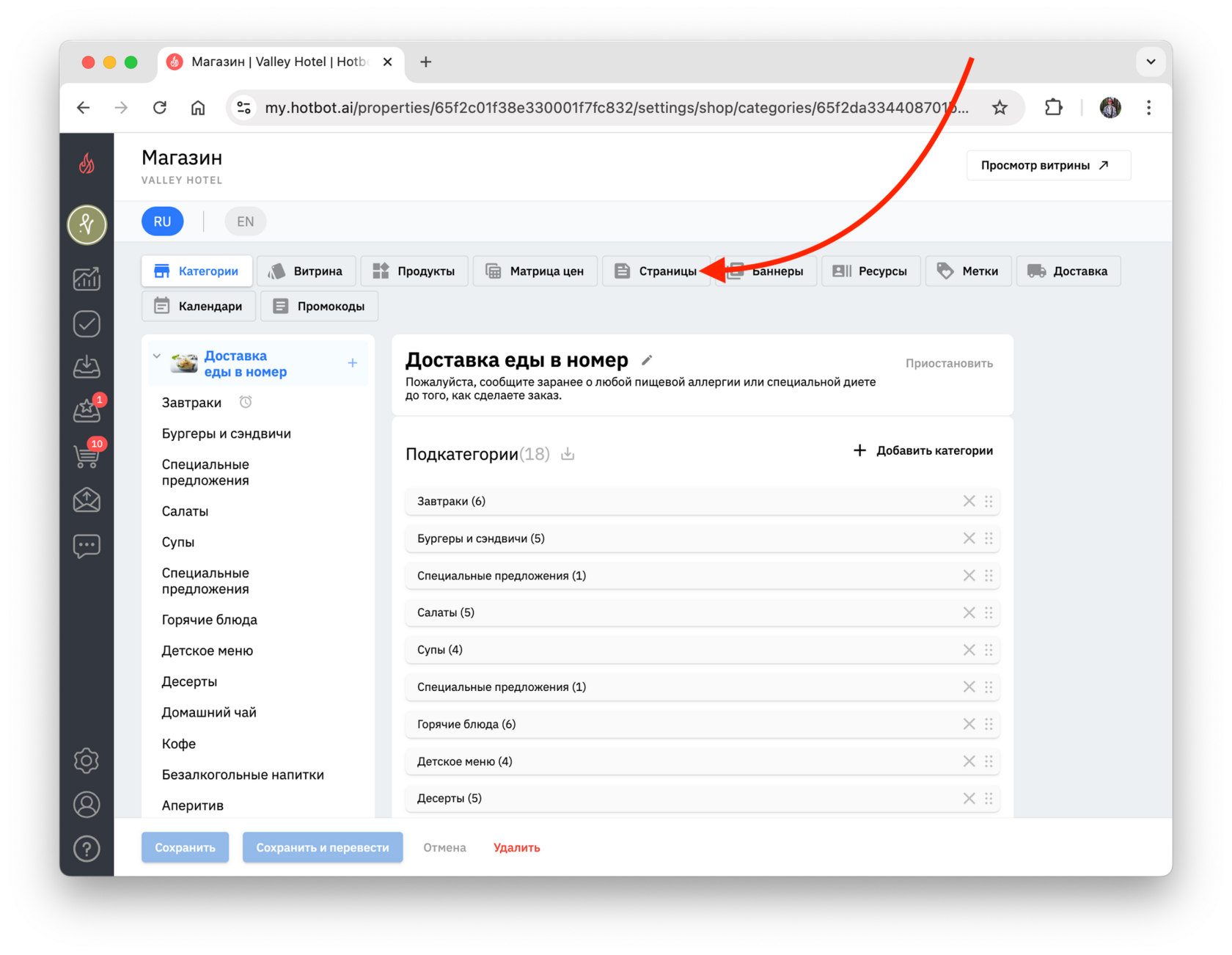Open the Витрина tab
Screen dimensions: 1232x955
click(x=306, y=271)
